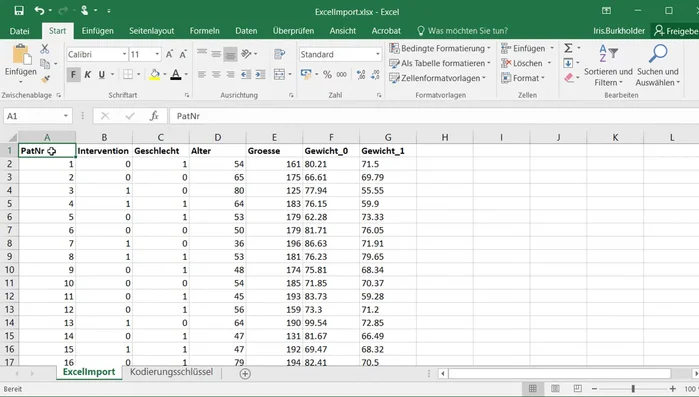Align text left icon
The width and height of the screenshot is (699, 397).
point(202,74)
